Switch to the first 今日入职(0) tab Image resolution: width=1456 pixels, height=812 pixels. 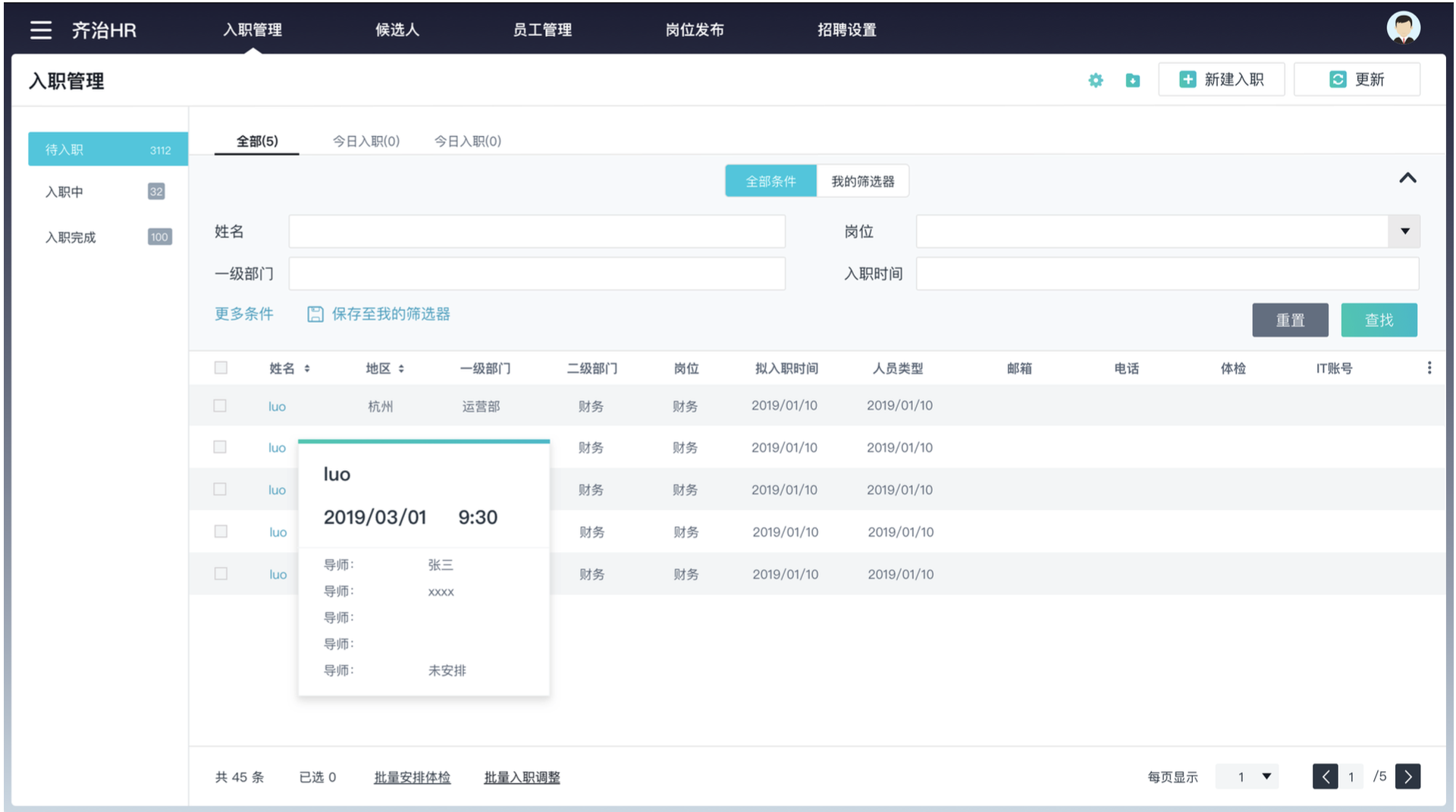point(366,141)
